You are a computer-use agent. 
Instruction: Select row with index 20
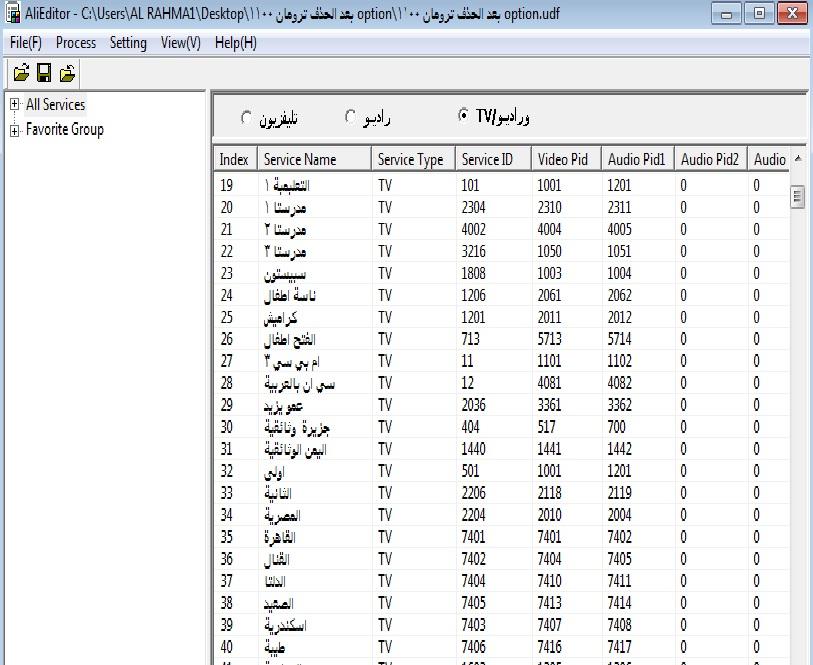tap(501, 207)
